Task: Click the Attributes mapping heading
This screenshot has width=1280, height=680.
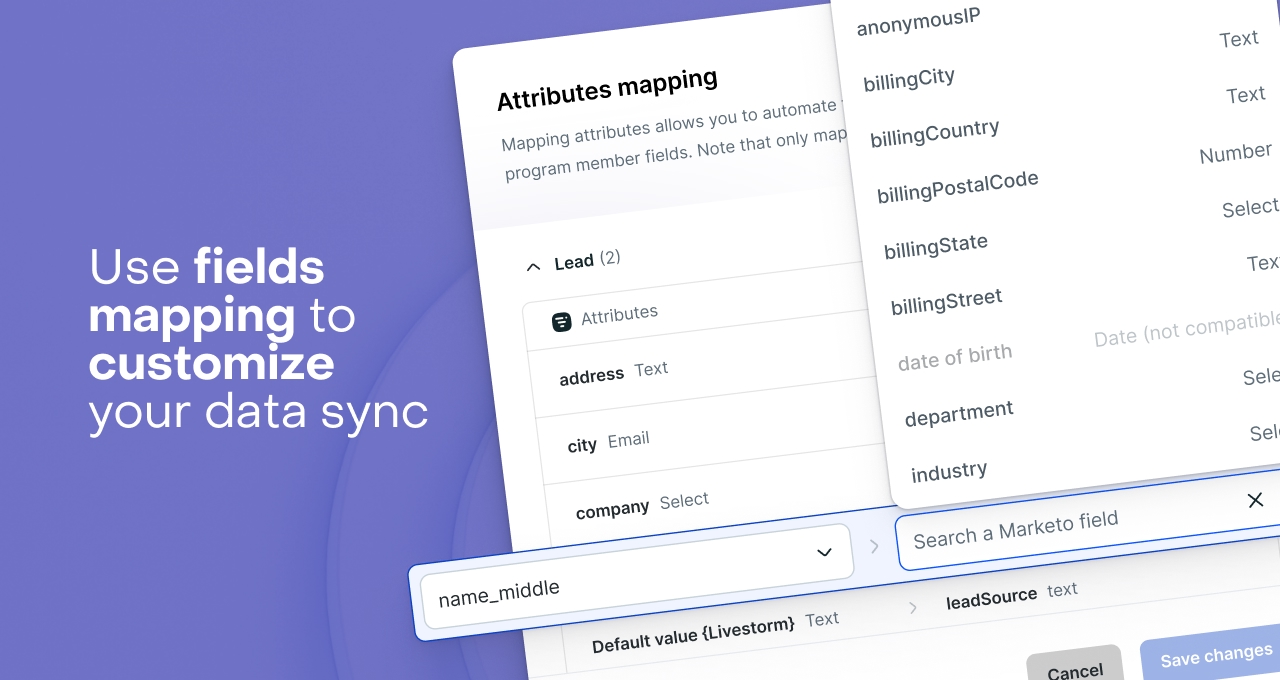Action: point(607,90)
